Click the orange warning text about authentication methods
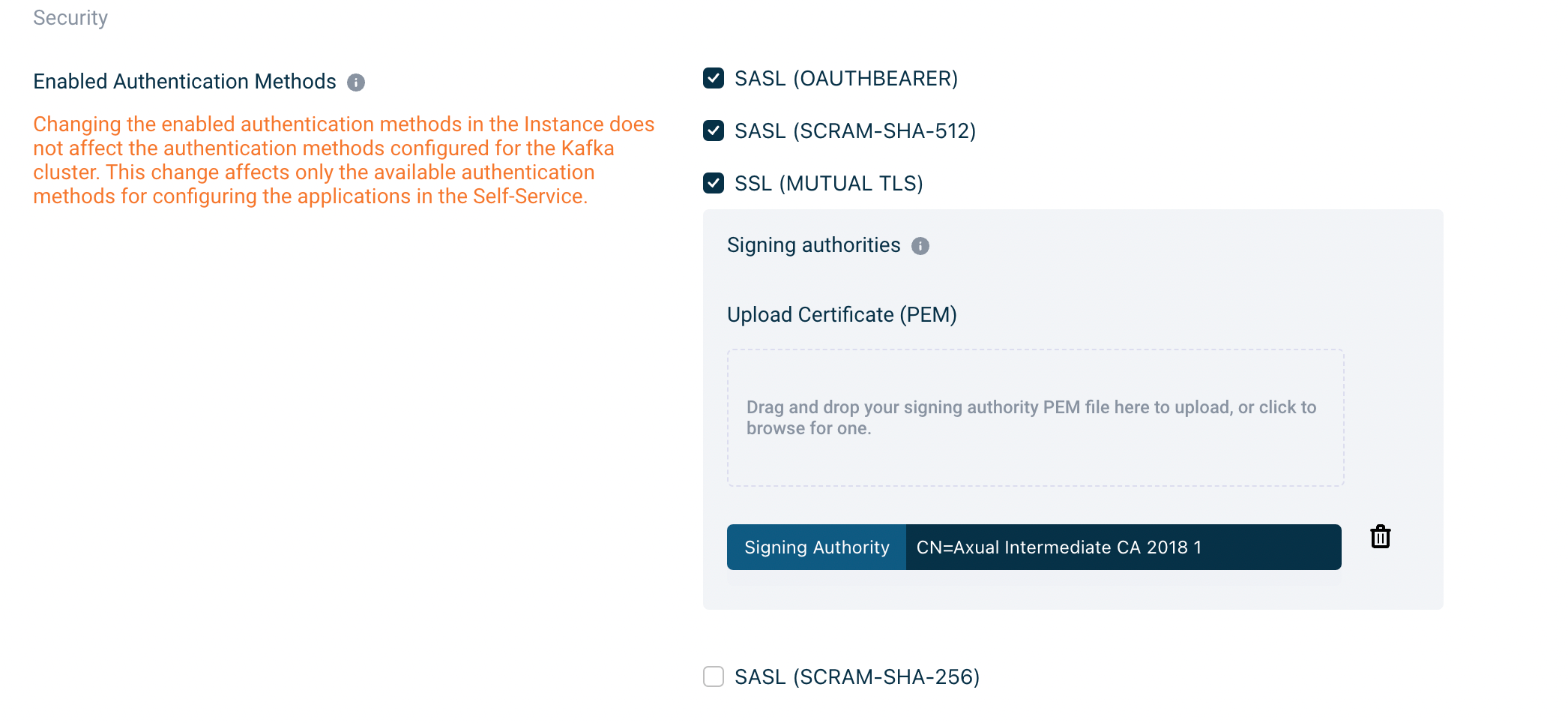 point(343,160)
